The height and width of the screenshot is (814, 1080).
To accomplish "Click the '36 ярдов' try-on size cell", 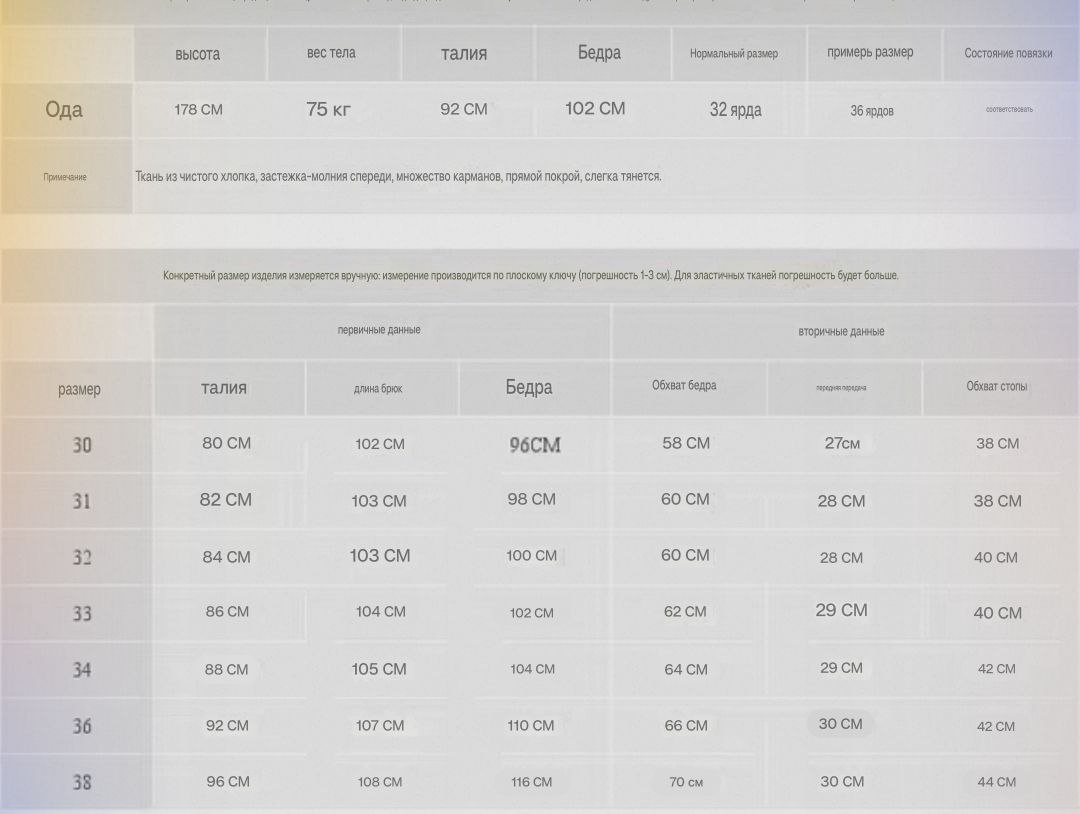I will (871, 111).
